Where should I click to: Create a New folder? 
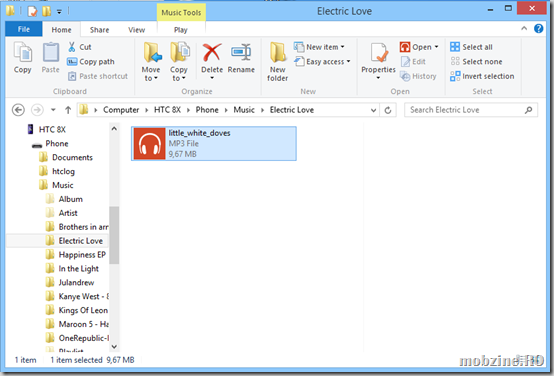click(278, 61)
